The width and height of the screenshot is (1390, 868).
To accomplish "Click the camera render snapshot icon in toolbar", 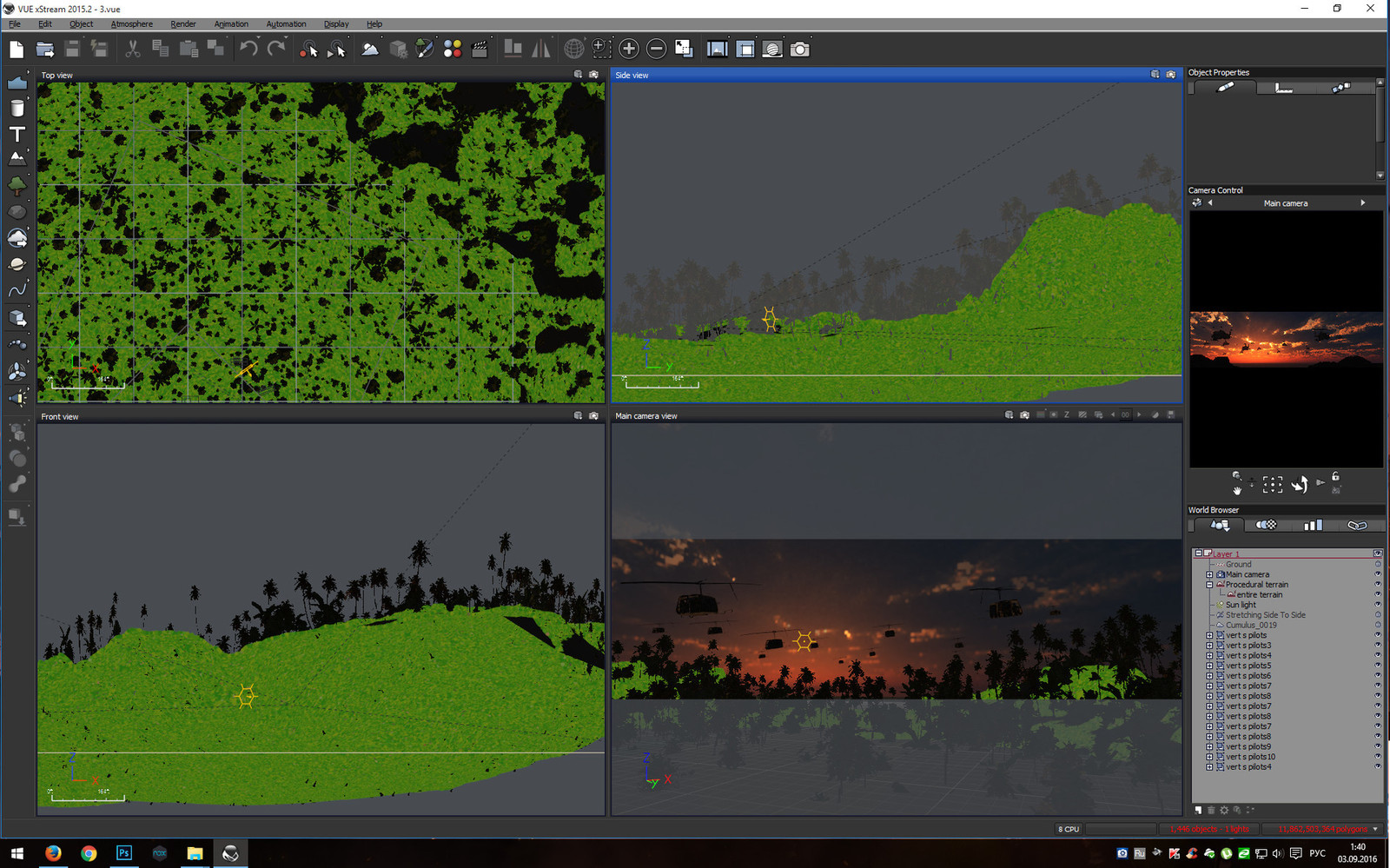I will 800,50.
